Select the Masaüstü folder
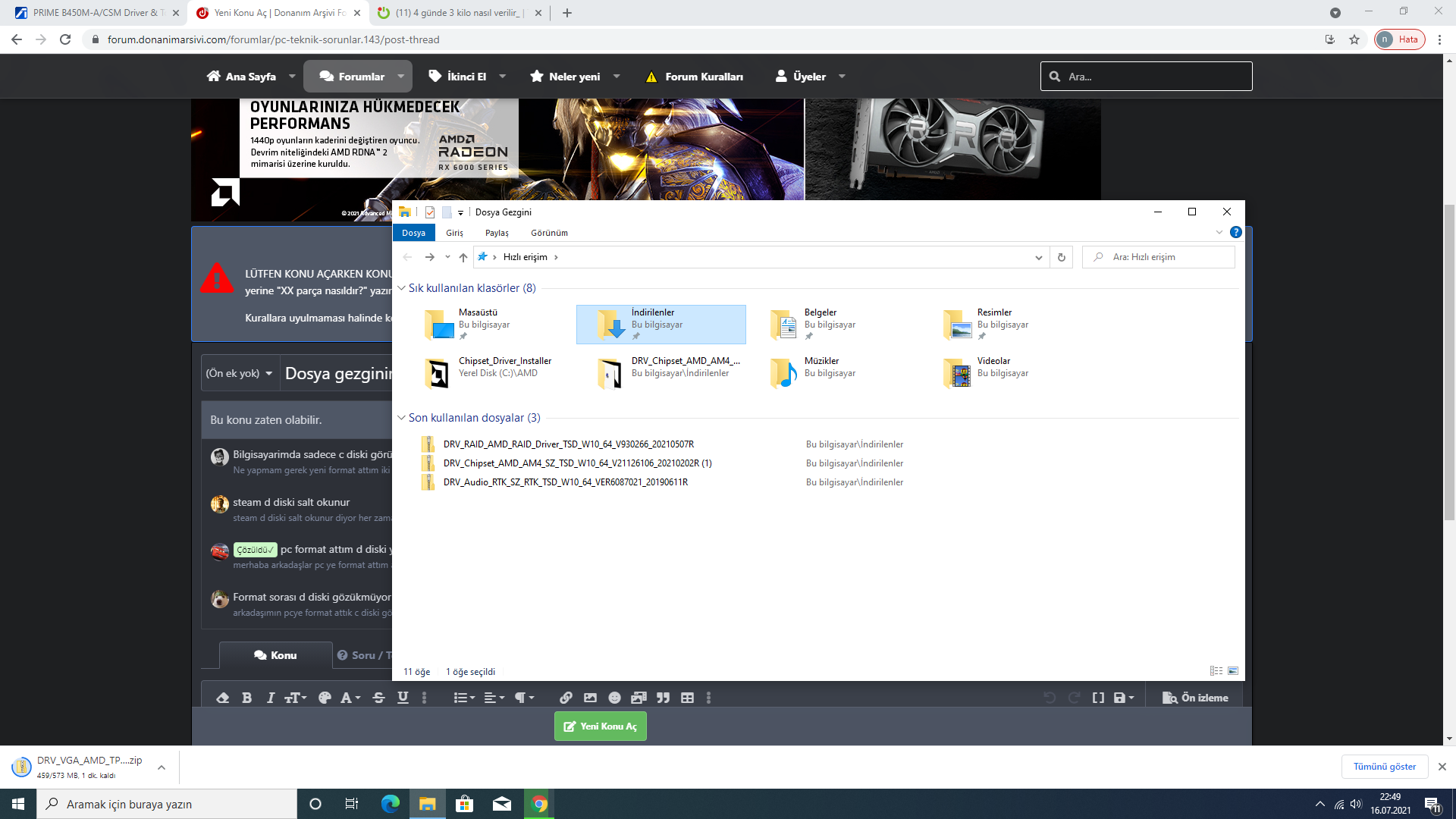 [x=488, y=325]
